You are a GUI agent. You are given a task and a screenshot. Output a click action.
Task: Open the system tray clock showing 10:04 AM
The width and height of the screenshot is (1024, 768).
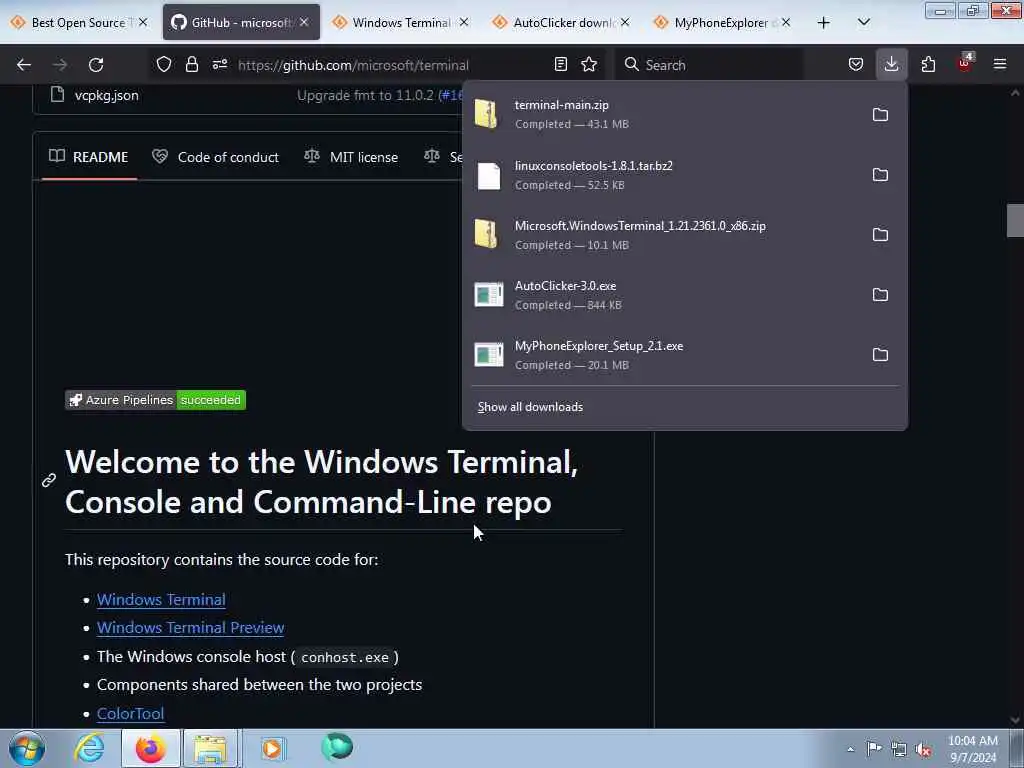tap(972, 749)
